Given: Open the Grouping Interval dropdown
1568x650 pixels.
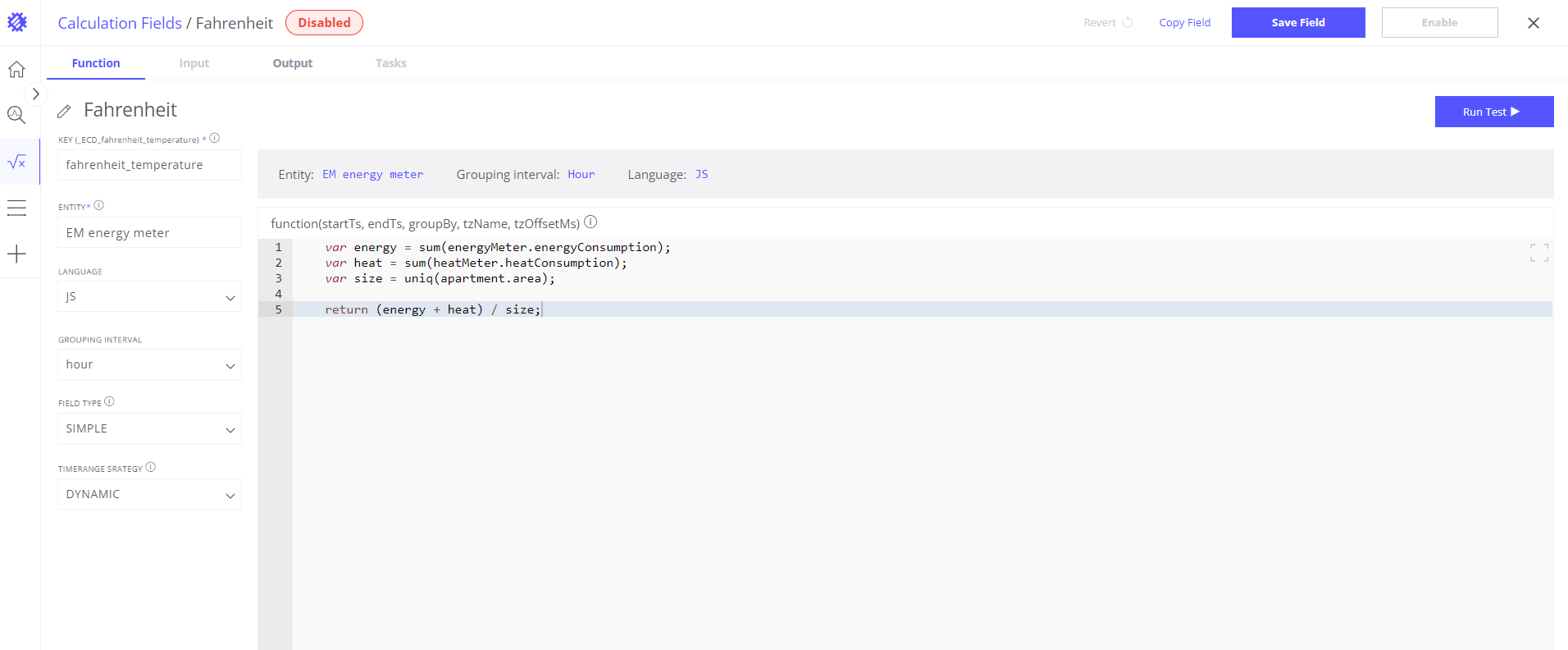Looking at the screenshot, I should (149, 364).
